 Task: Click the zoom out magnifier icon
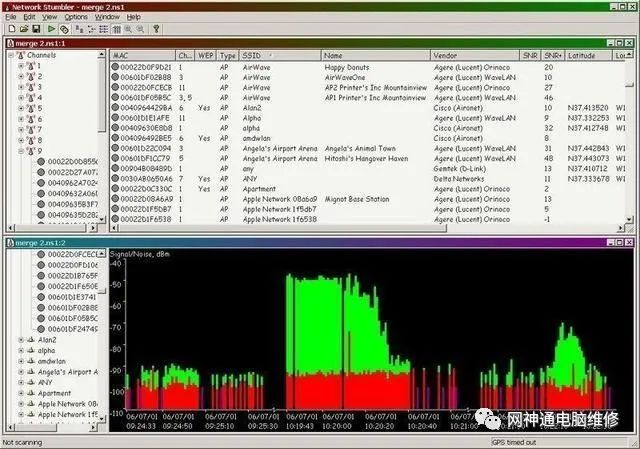(140, 29)
